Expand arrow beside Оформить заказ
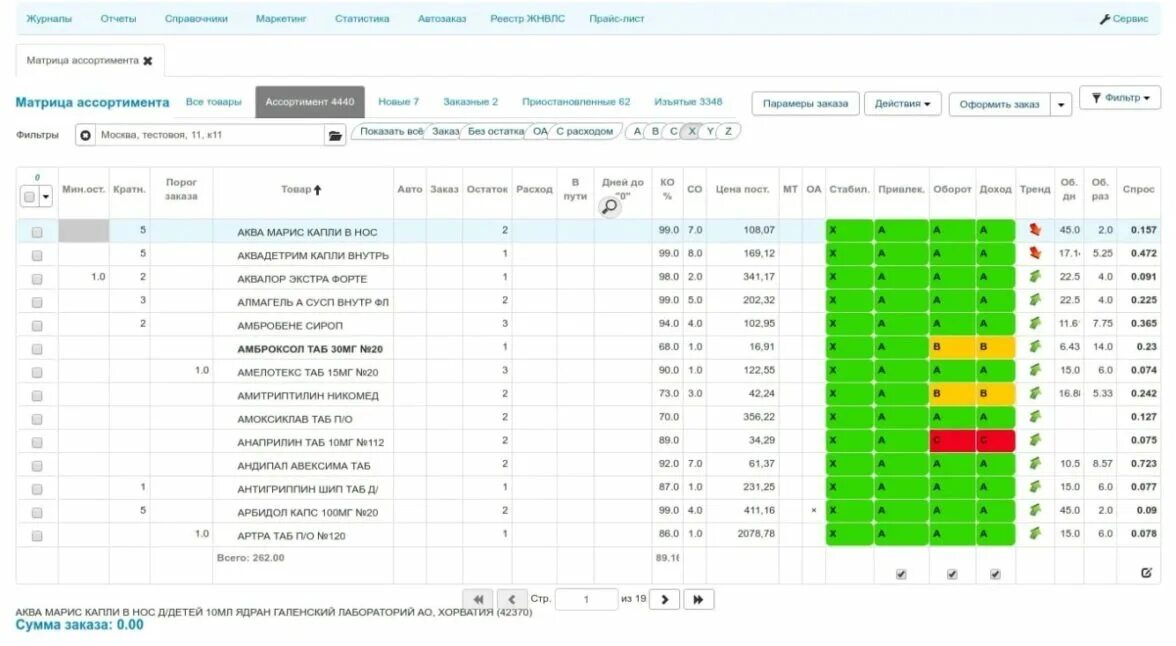 point(1060,104)
